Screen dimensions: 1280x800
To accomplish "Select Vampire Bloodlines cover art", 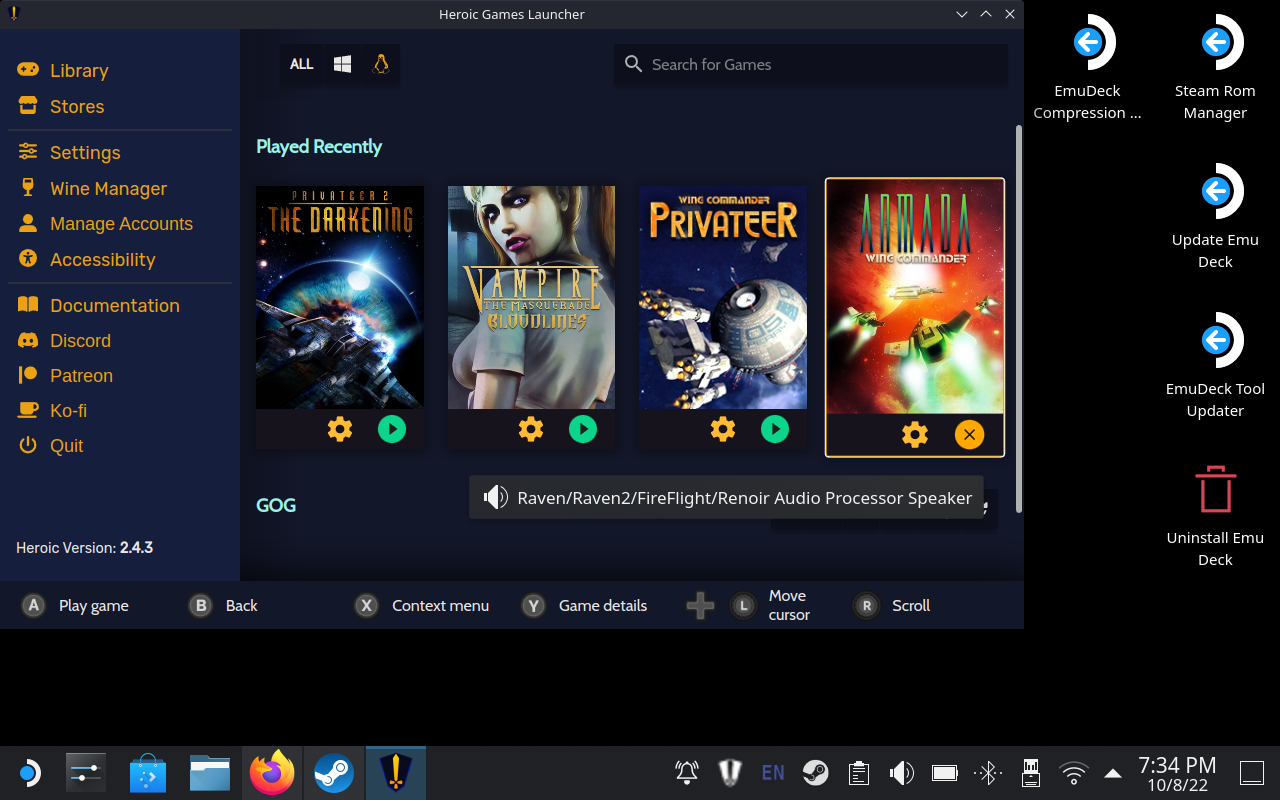I will click(531, 297).
